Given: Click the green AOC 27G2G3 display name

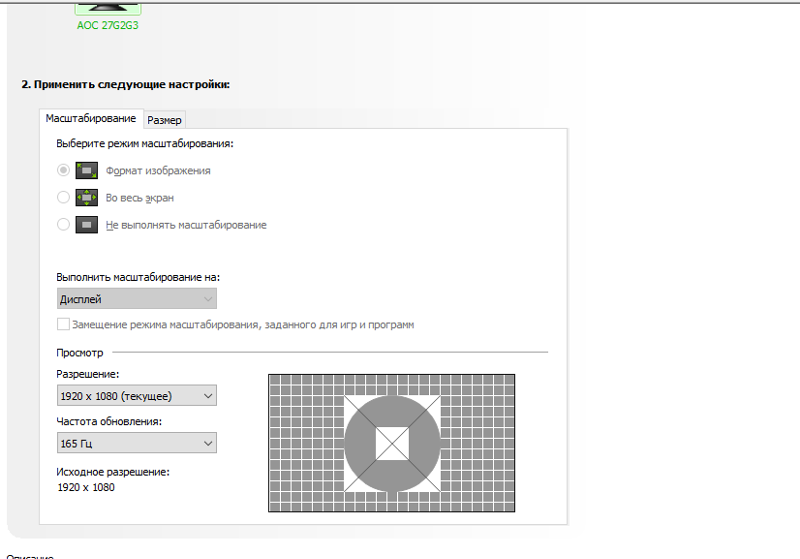Looking at the screenshot, I should (107, 25).
